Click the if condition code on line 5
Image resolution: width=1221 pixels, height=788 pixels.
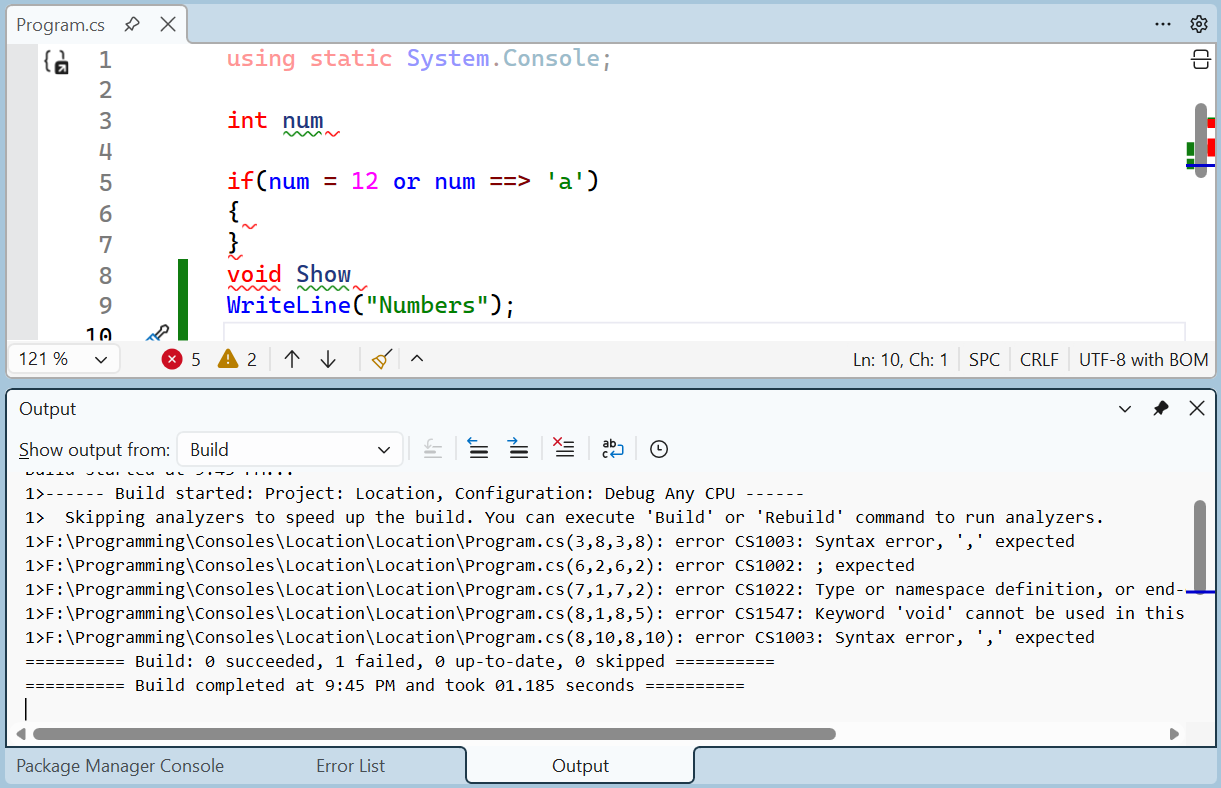click(412, 182)
